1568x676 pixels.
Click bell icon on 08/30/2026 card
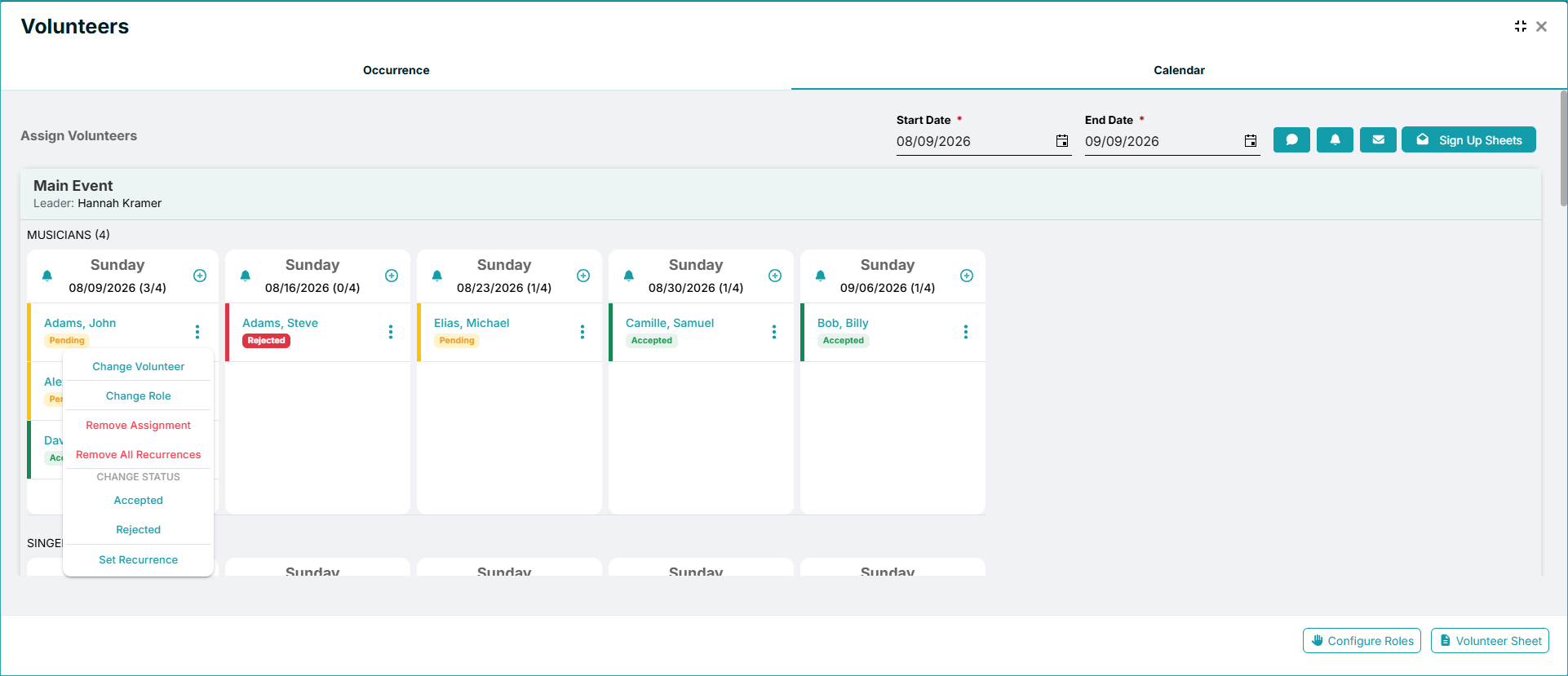(629, 276)
